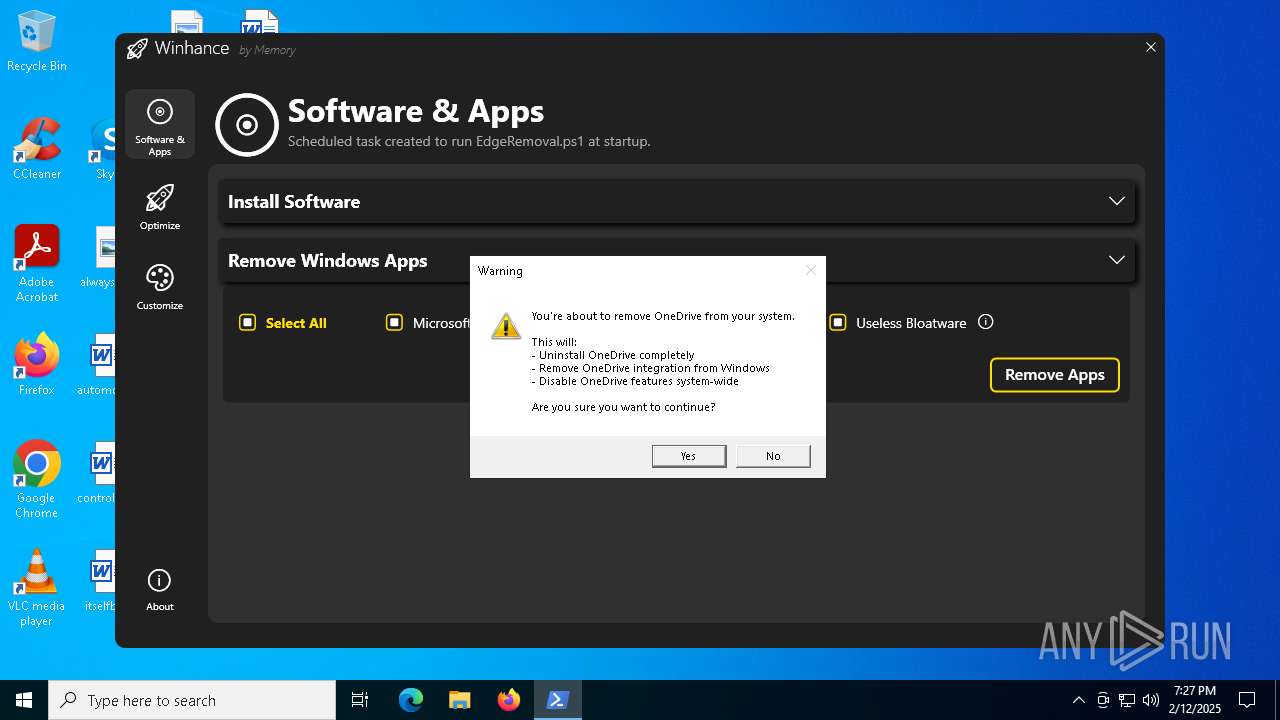
Task: Decline OneDrive removal with No
Action: tap(773, 456)
